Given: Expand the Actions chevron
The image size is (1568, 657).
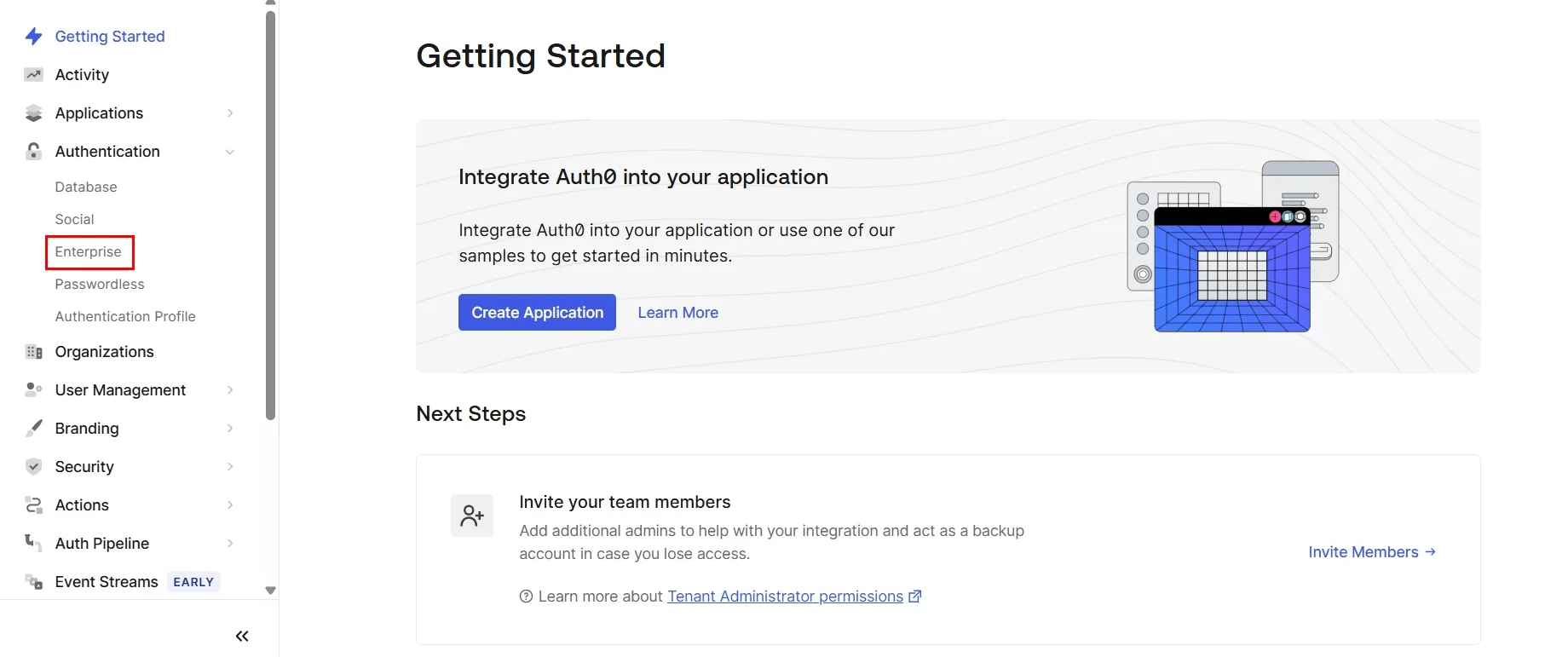Looking at the screenshot, I should 230,504.
